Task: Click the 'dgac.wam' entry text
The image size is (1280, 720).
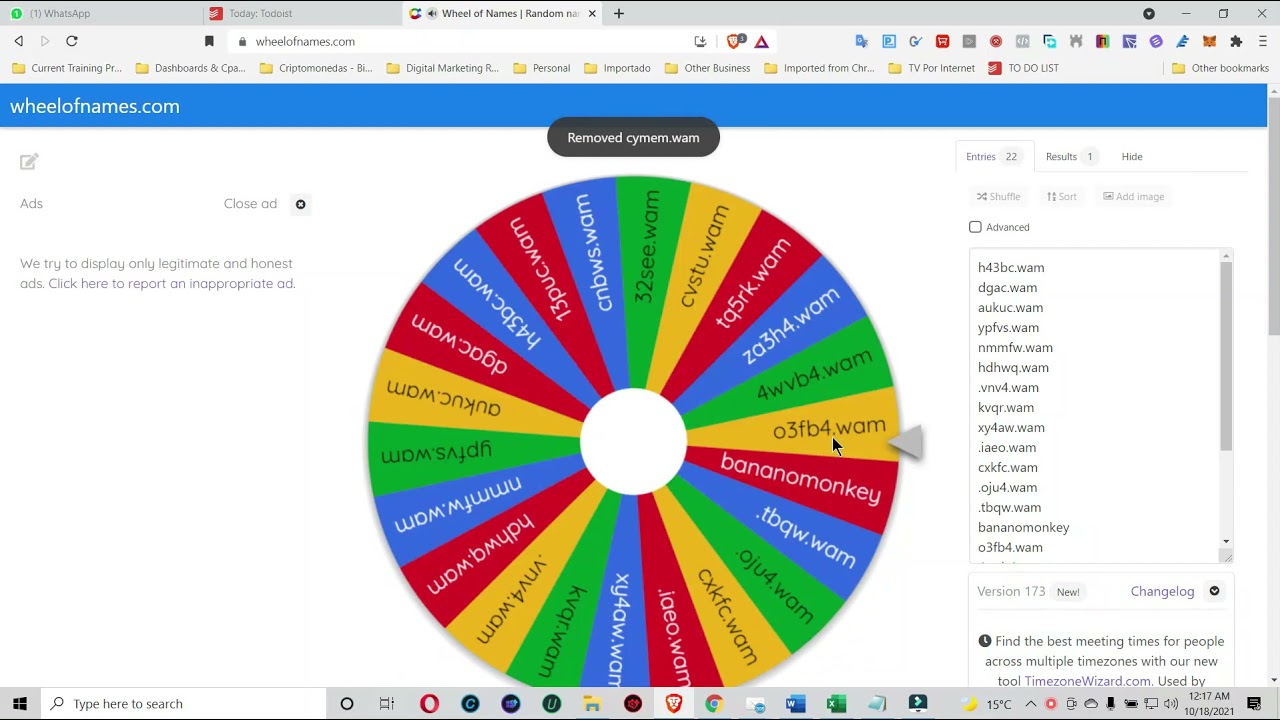Action: (x=1007, y=288)
